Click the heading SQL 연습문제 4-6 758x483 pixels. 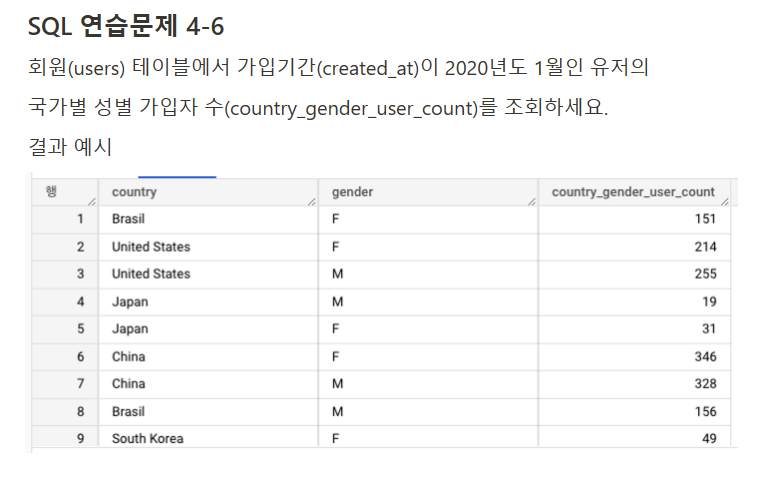tap(126, 26)
